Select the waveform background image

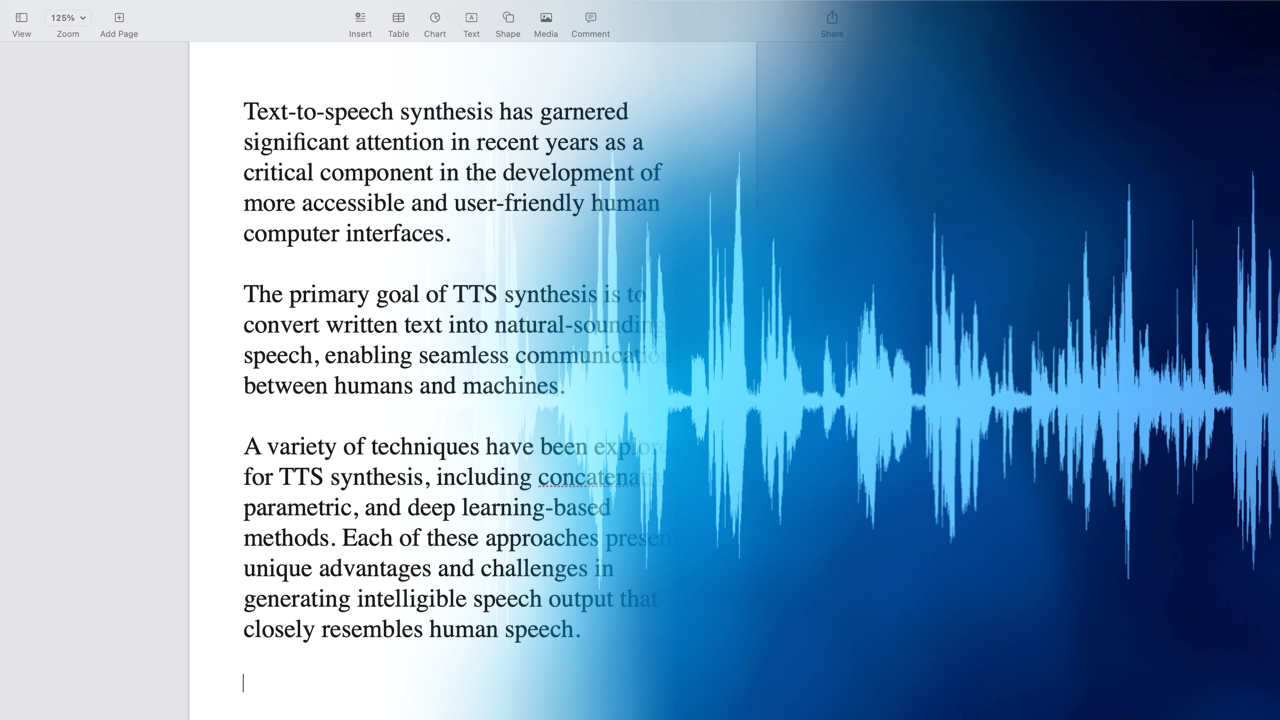[1000, 400]
